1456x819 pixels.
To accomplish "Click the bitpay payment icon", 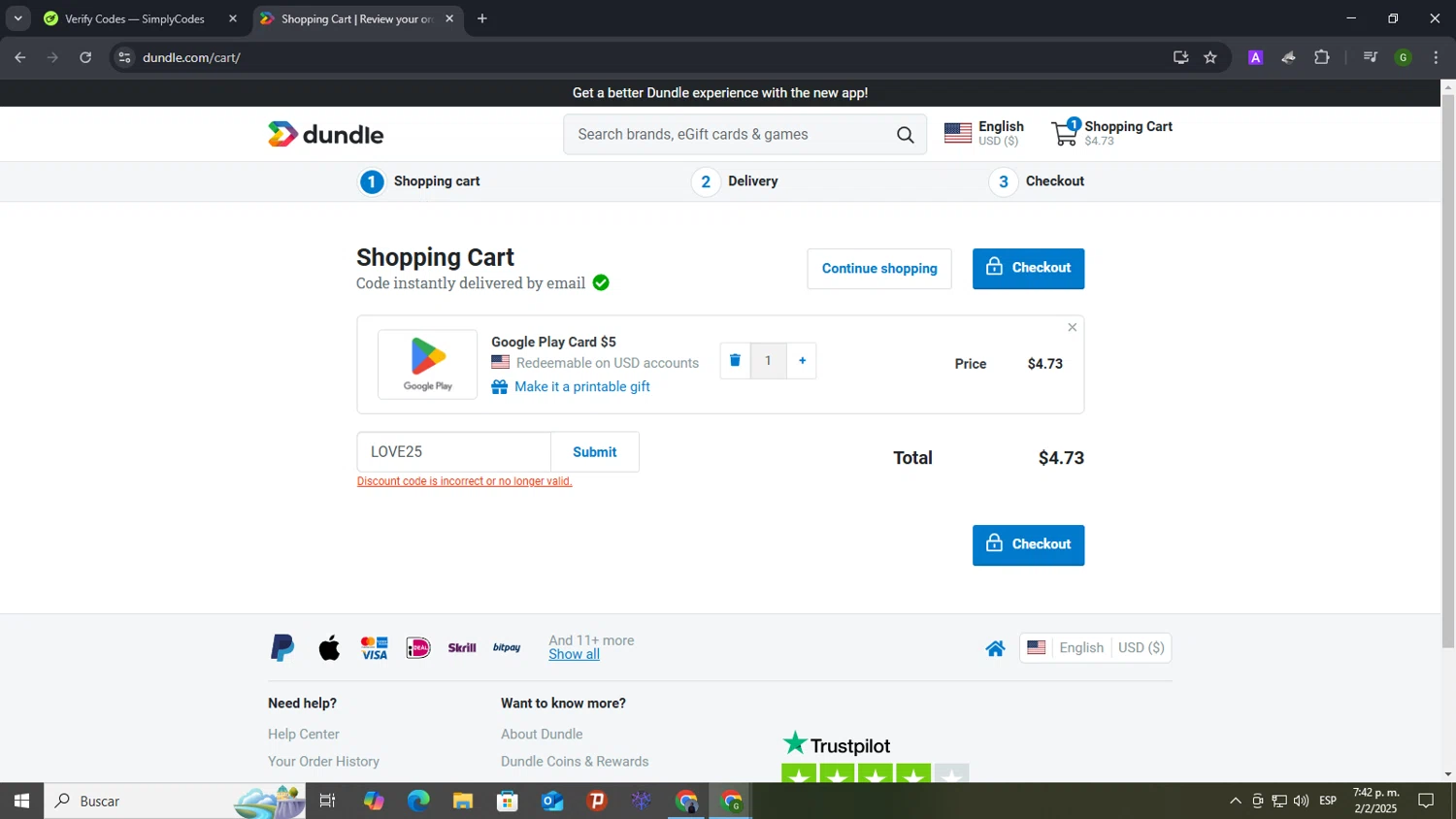I will tap(507, 648).
